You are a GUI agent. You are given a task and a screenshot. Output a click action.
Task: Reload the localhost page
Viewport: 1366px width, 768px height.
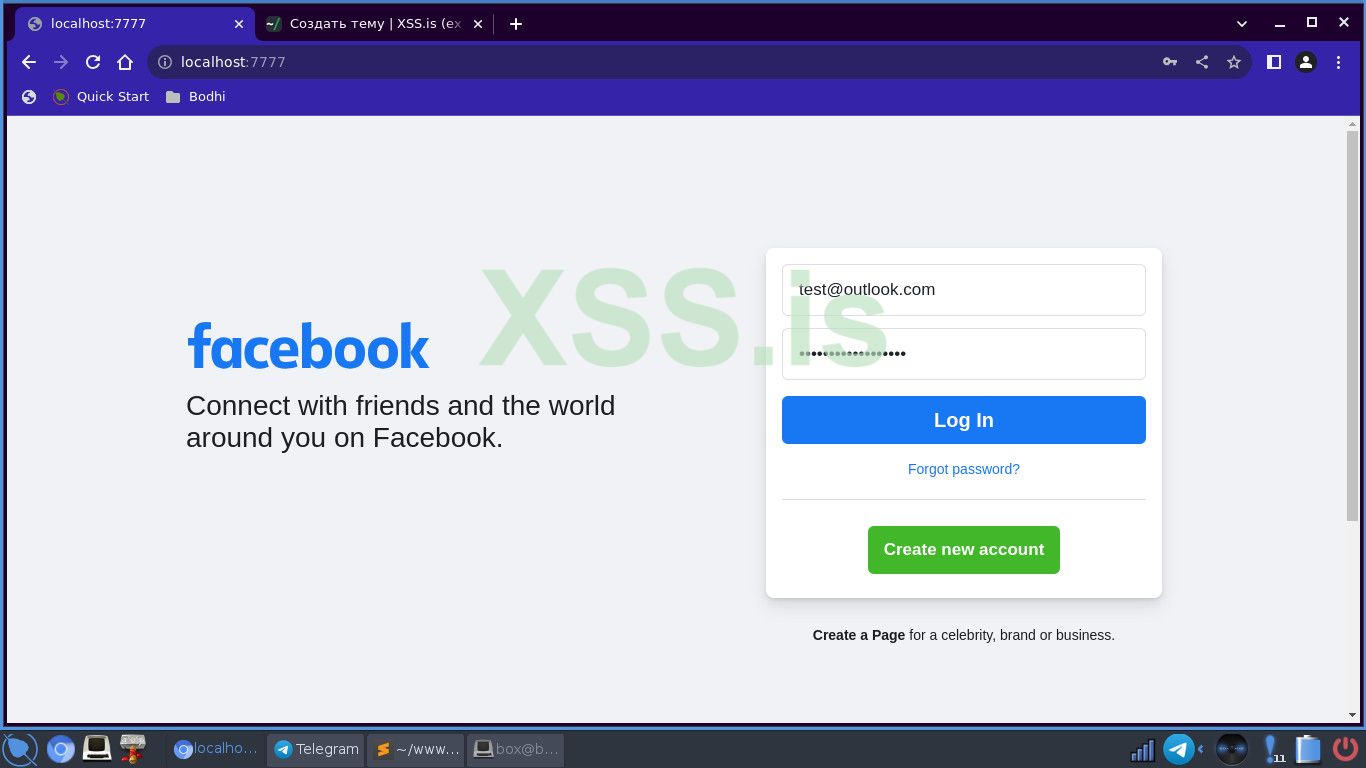[93, 62]
